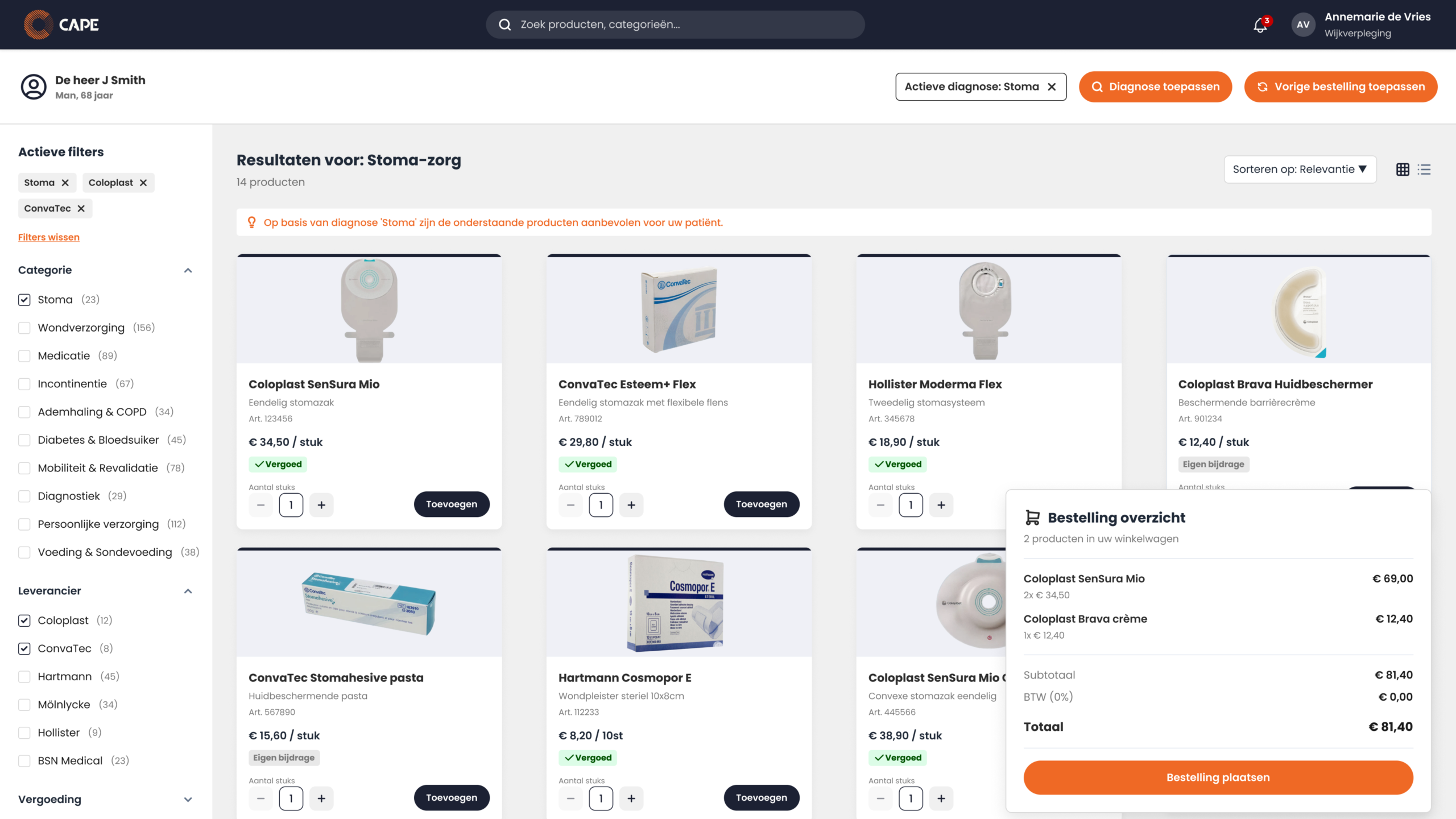Image resolution: width=1456 pixels, height=819 pixels.
Task: Collapse the Categorie filter section
Action: tap(188, 270)
